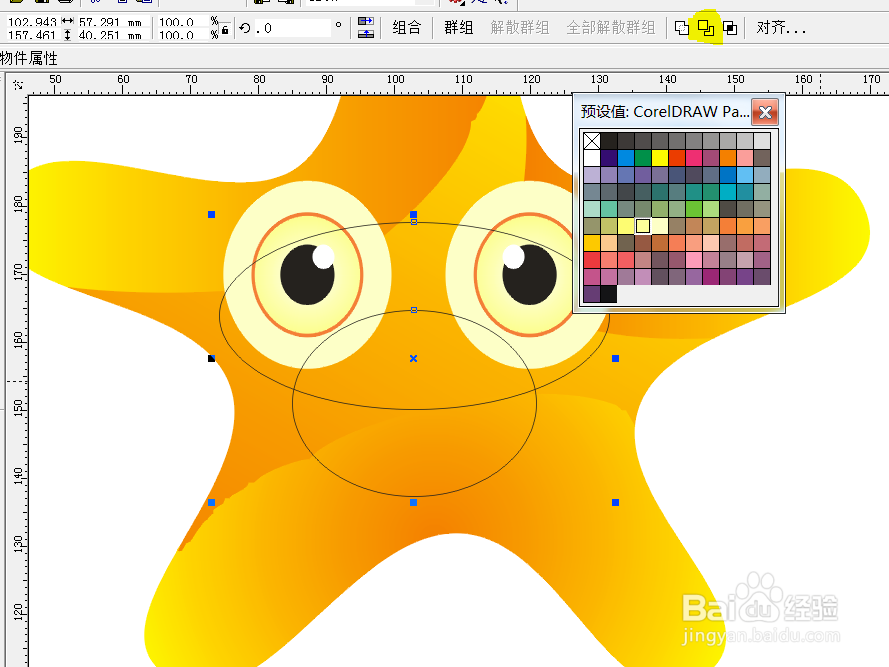Image resolution: width=889 pixels, height=667 pixels.
Task: Click the Save icon on standard toolbar
Action: pos(40,3)
